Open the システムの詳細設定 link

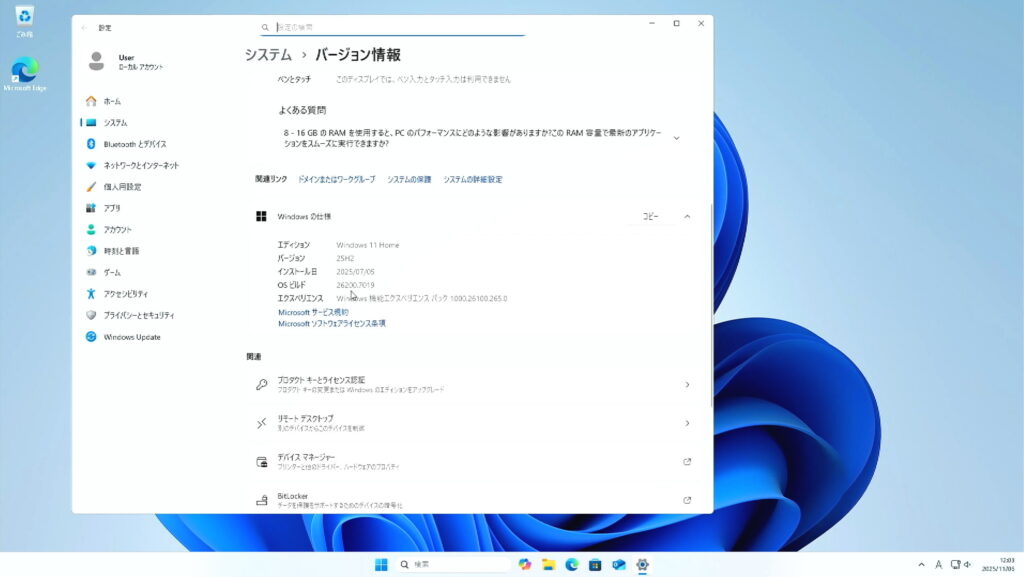coord(473,180)
